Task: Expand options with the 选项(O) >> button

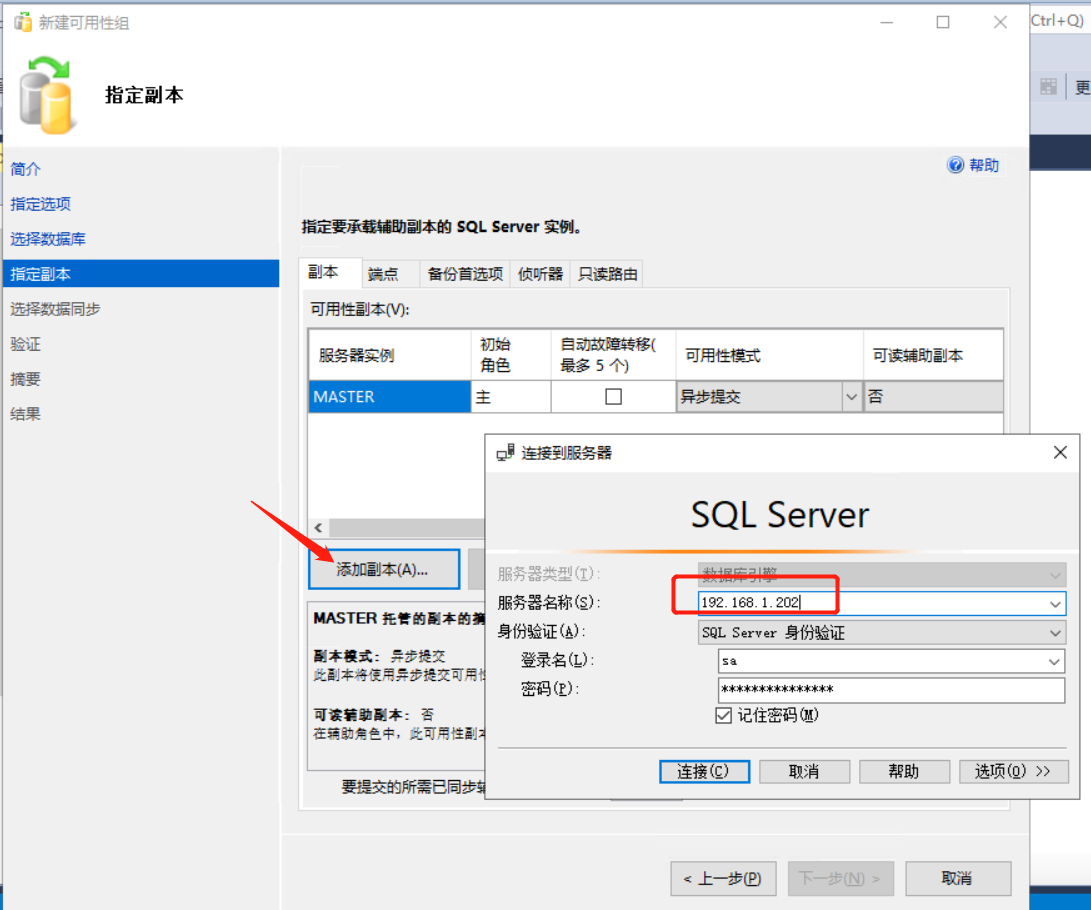Action: tap(1013, 771)
